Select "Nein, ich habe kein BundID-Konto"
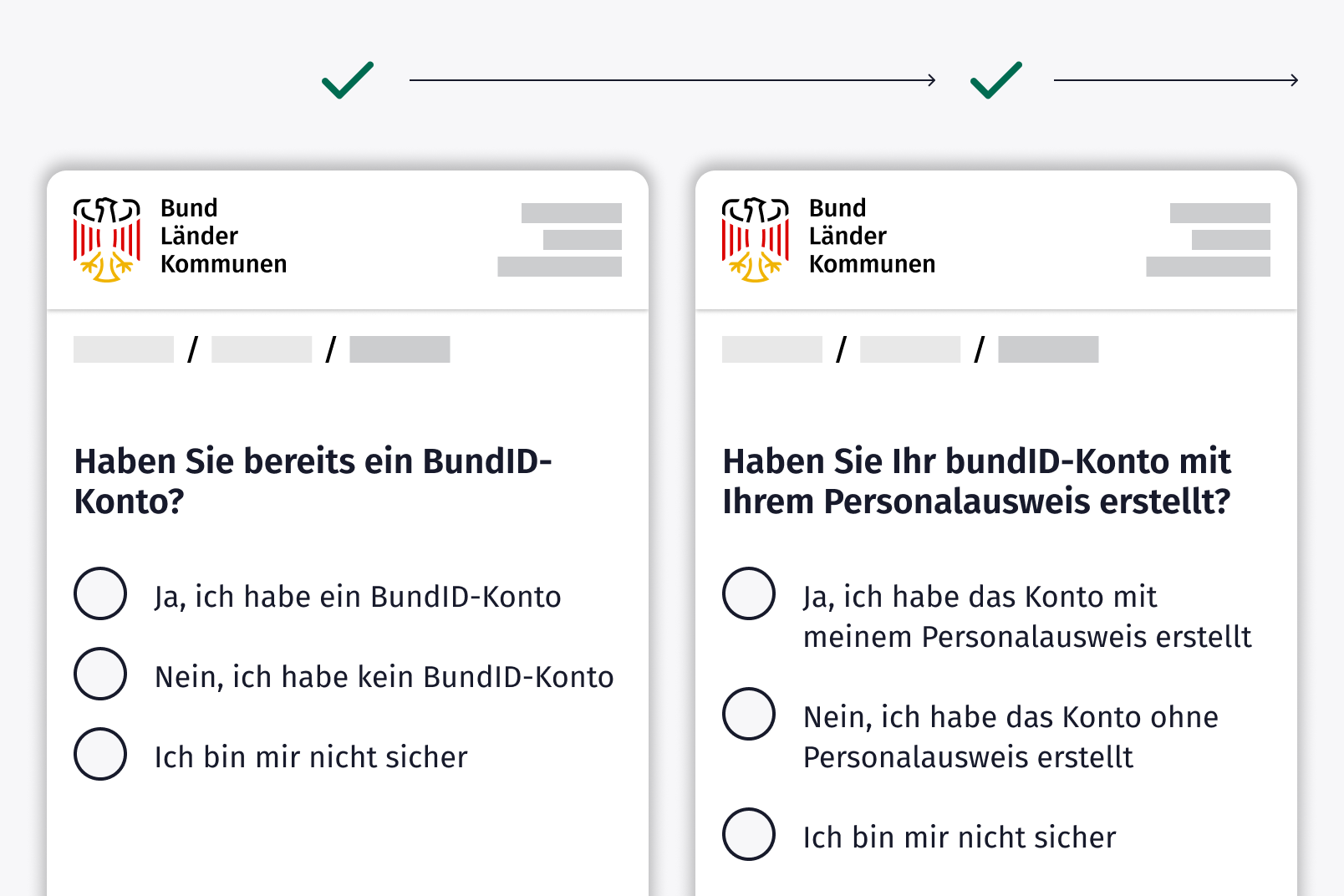1344x896 pixels. pos(100,674)
